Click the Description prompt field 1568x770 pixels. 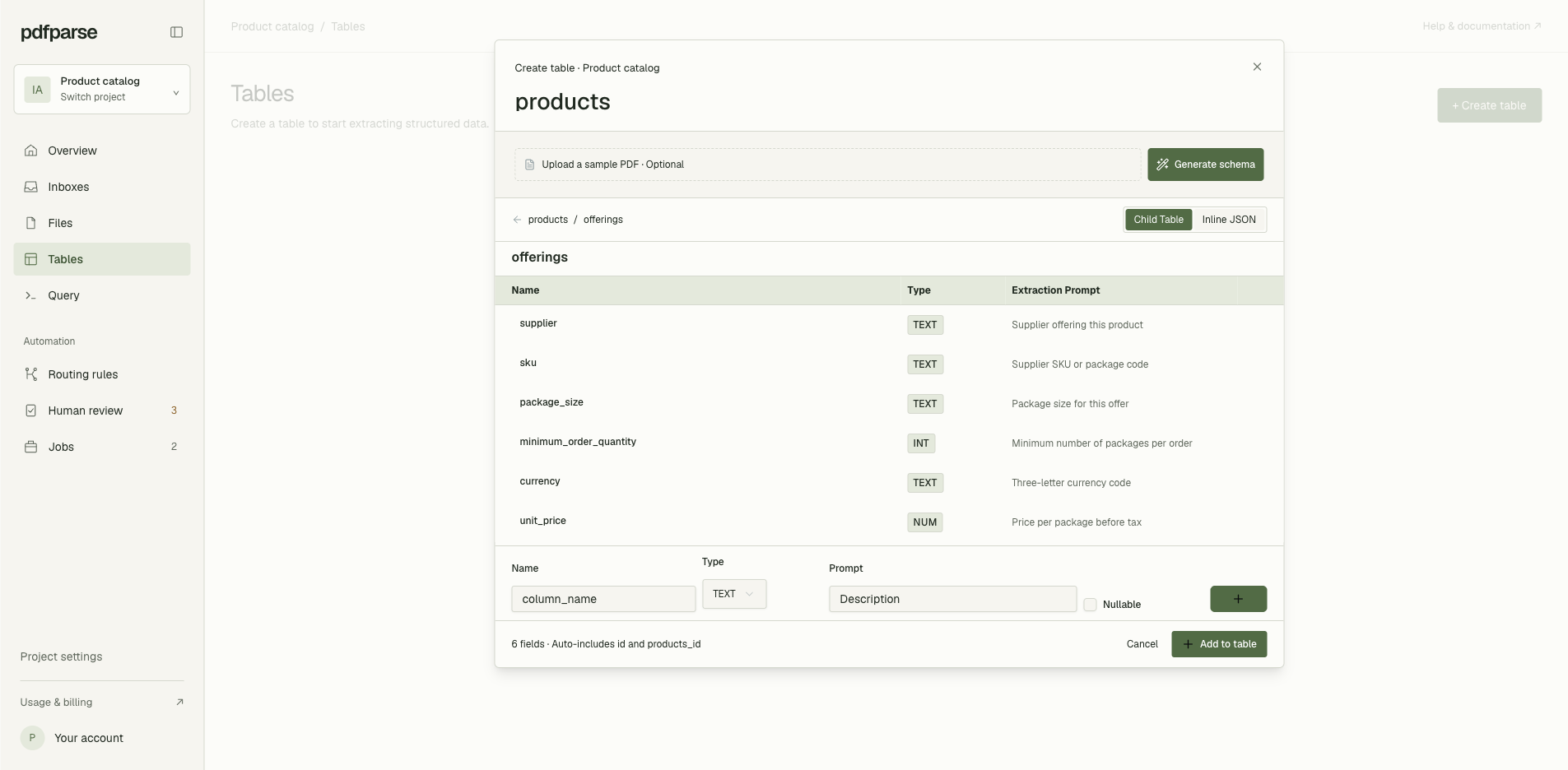[952, 599]
